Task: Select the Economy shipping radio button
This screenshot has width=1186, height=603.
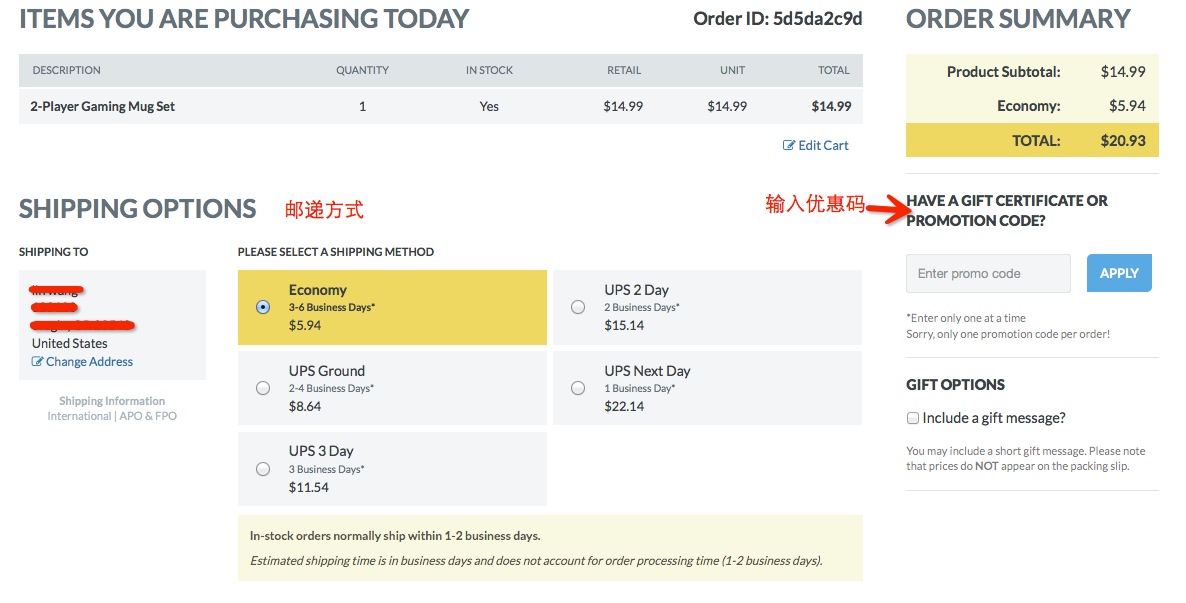Action: point(263,307)
